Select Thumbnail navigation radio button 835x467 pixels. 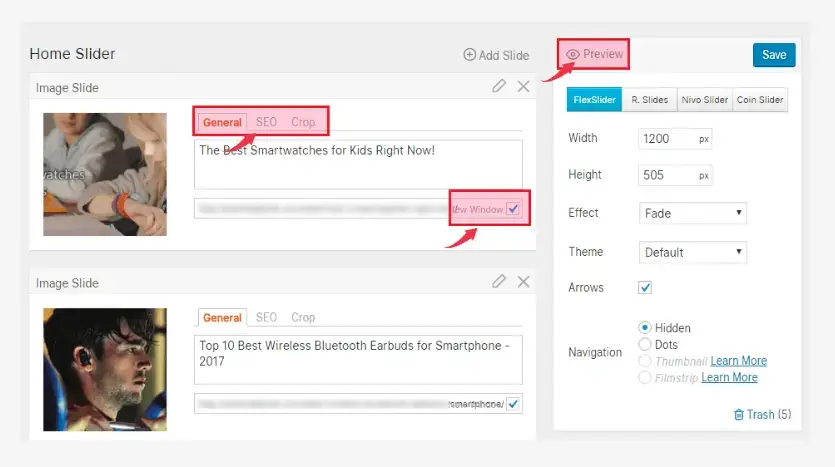[644, 361]
